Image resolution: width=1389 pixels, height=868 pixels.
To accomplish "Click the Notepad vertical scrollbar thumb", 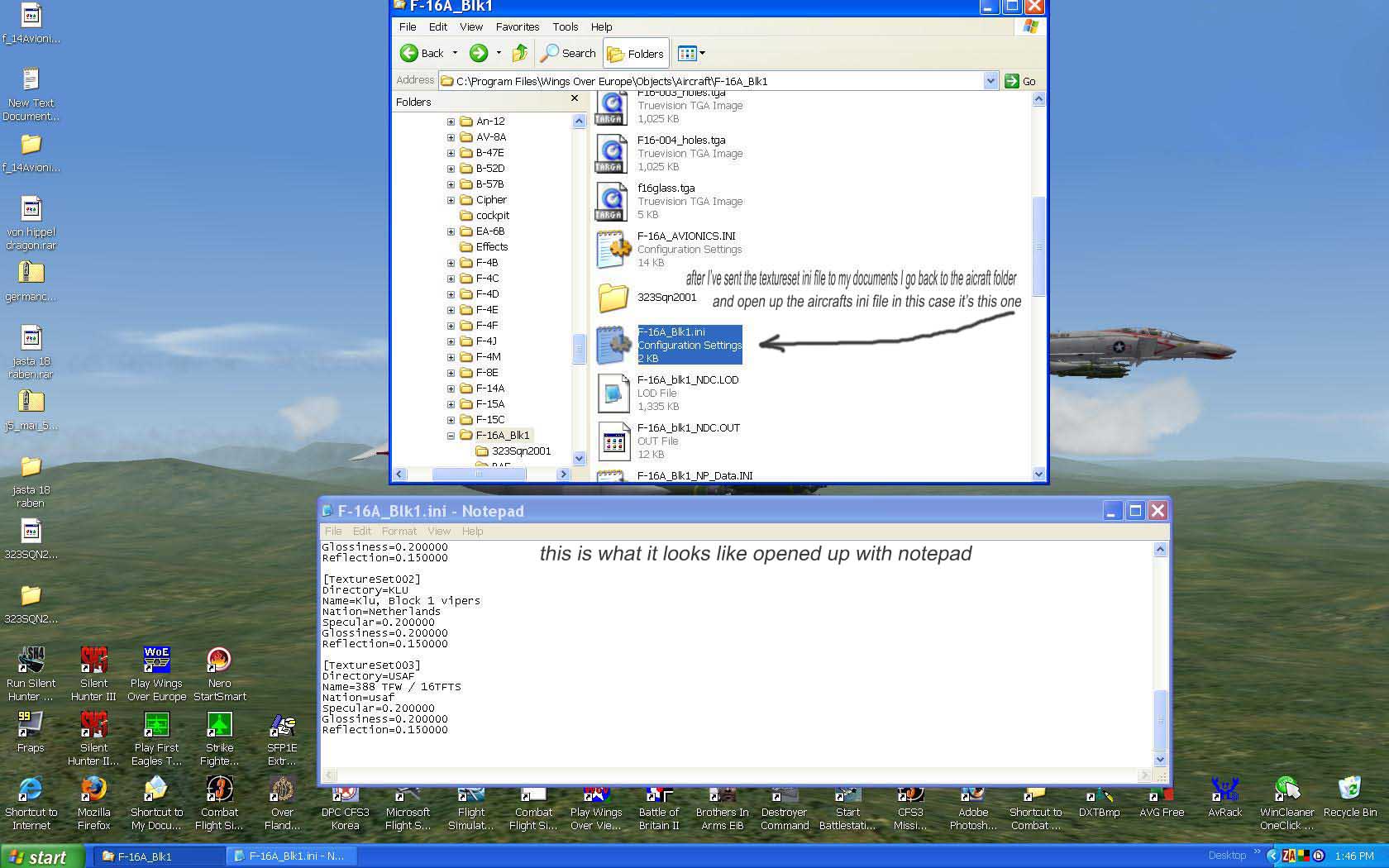I will point(1160,718).
